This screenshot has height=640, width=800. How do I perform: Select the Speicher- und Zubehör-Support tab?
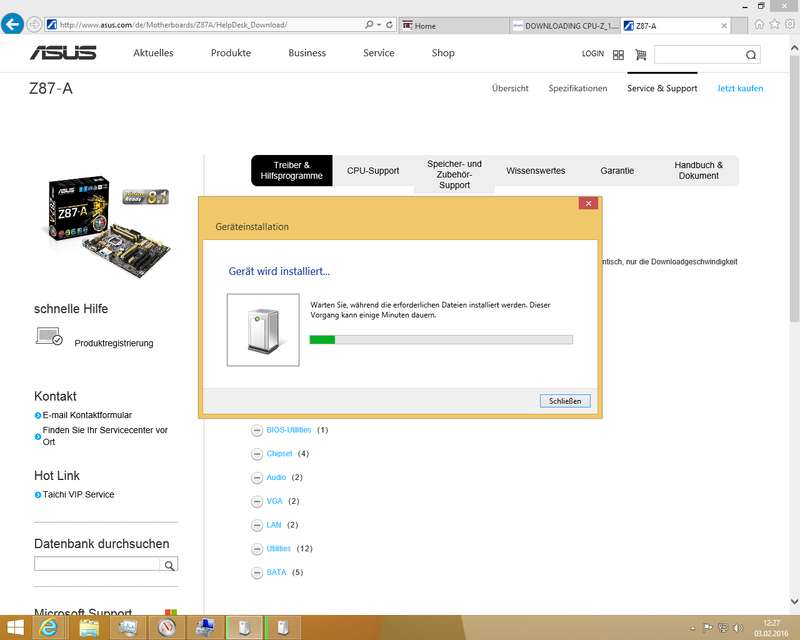click(x=454, y=174)
